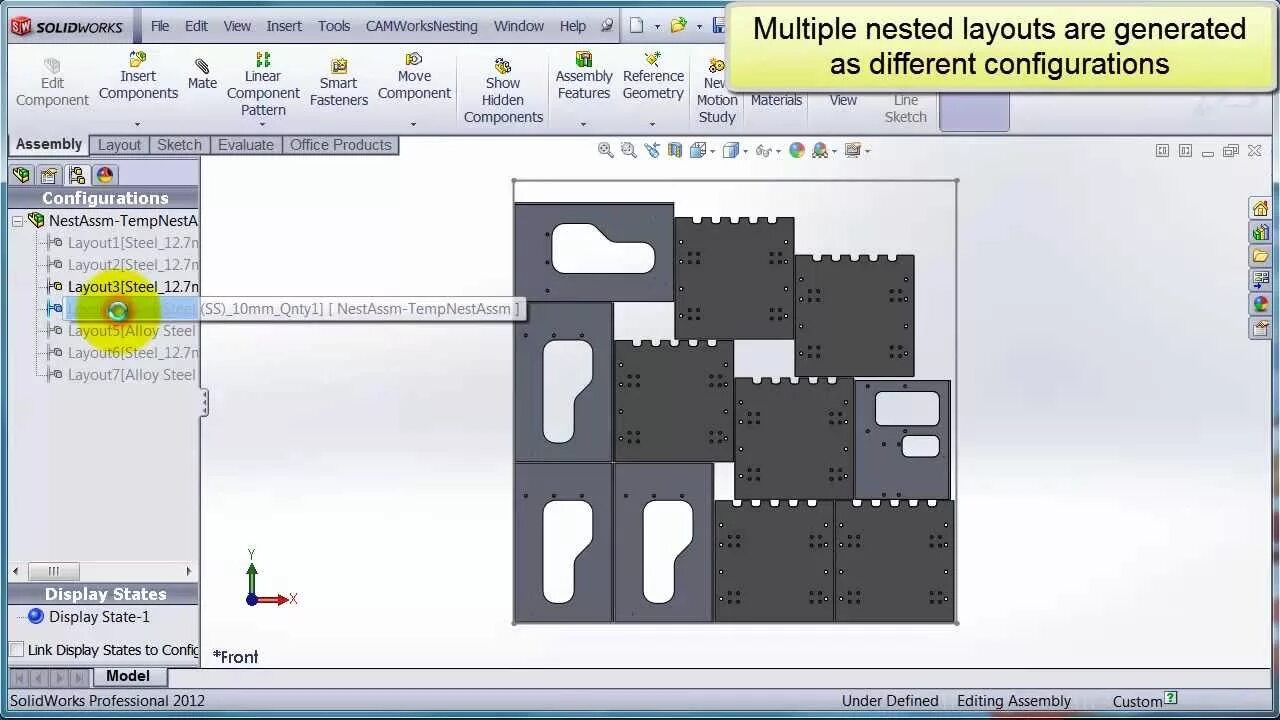Click the Zoom to Area icon

coord(628,150)
